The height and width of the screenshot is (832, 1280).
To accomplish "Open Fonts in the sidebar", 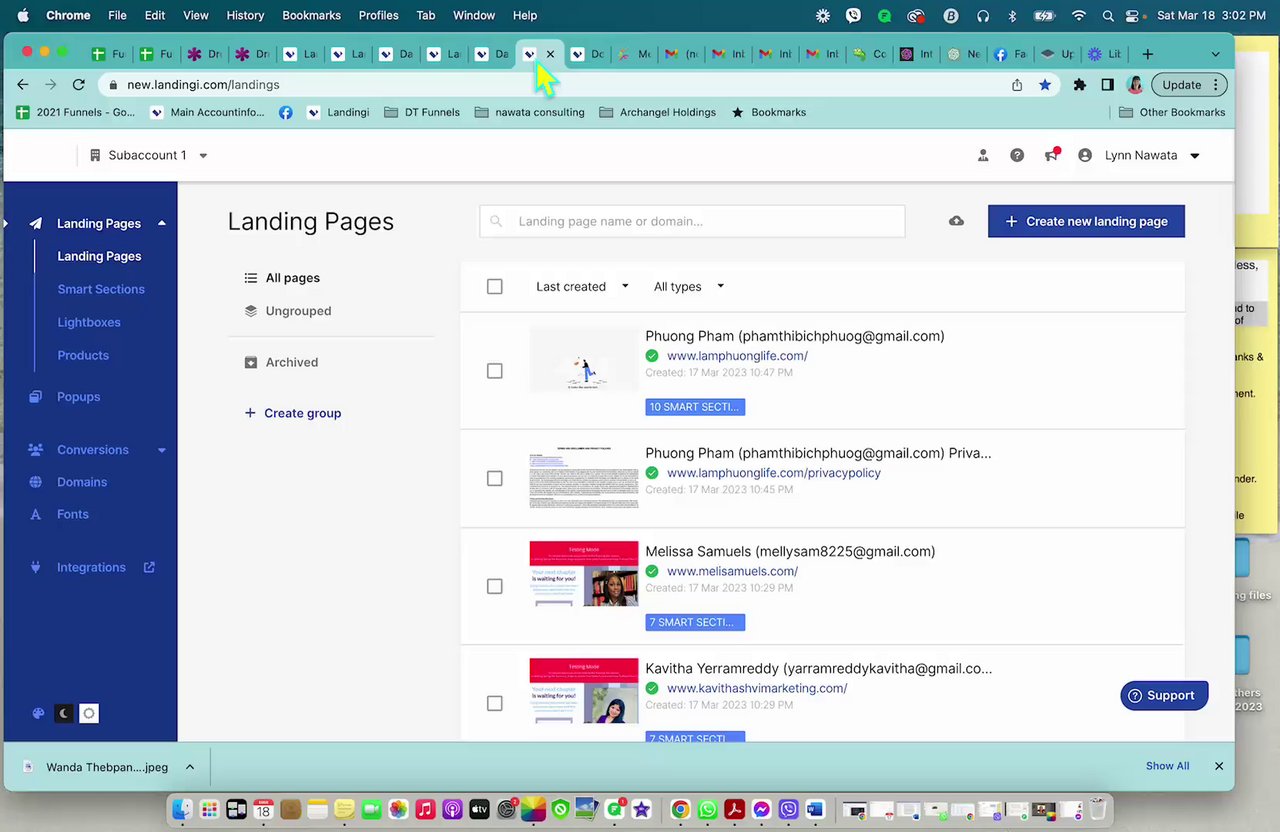I will [x=72, y=514].
